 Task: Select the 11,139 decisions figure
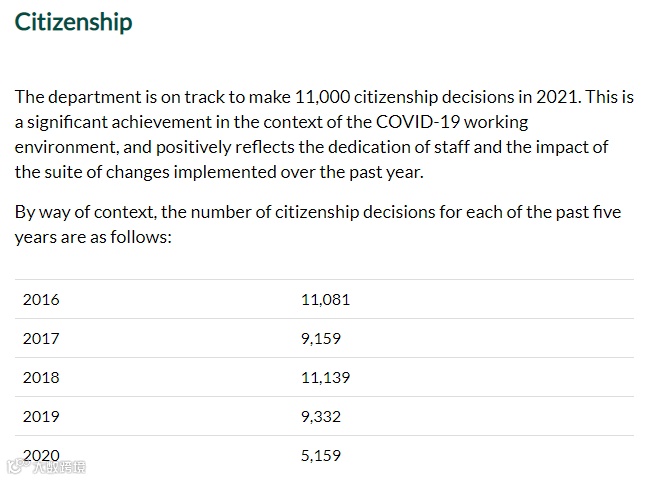coord(325,377)
